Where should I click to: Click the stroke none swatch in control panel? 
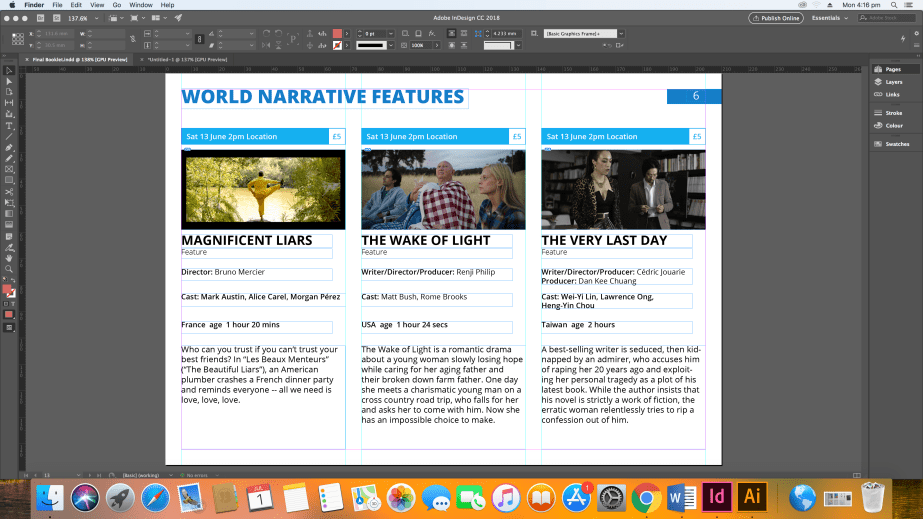click(337, 45)
